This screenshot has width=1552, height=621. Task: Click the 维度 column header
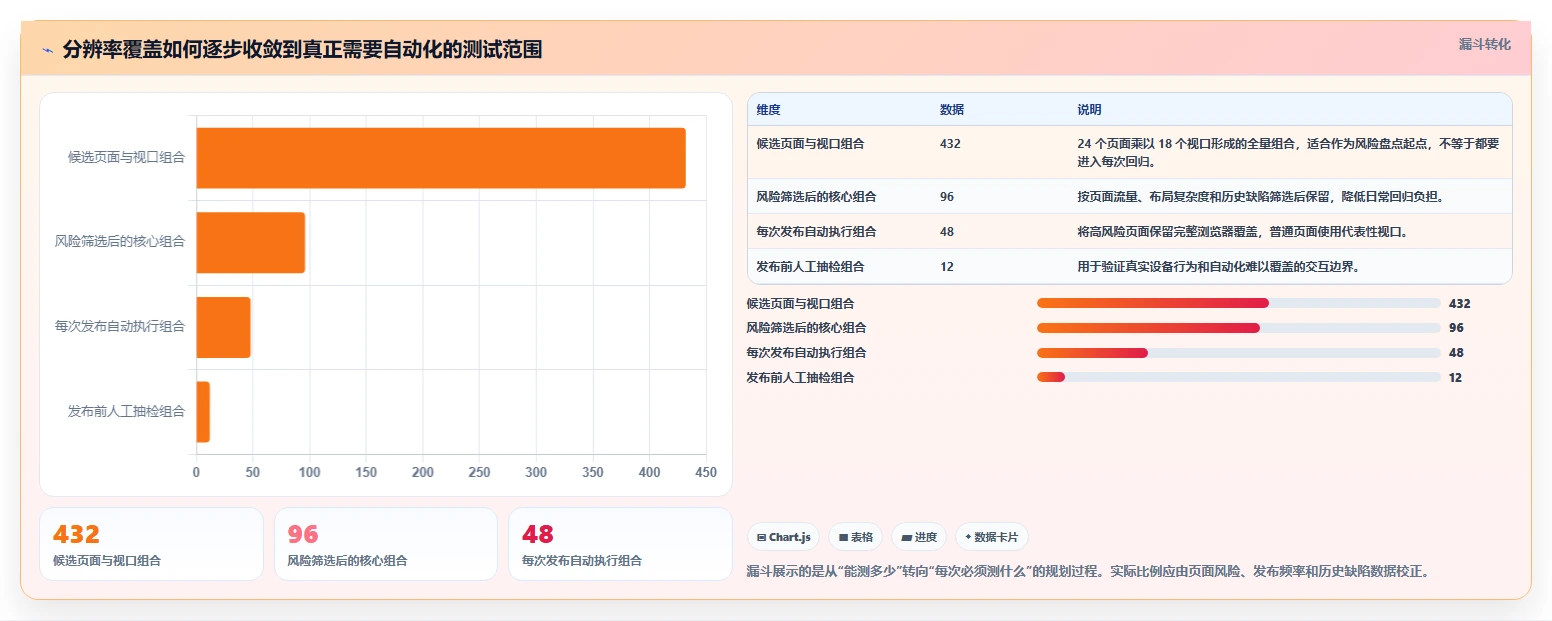coord(769,109)
